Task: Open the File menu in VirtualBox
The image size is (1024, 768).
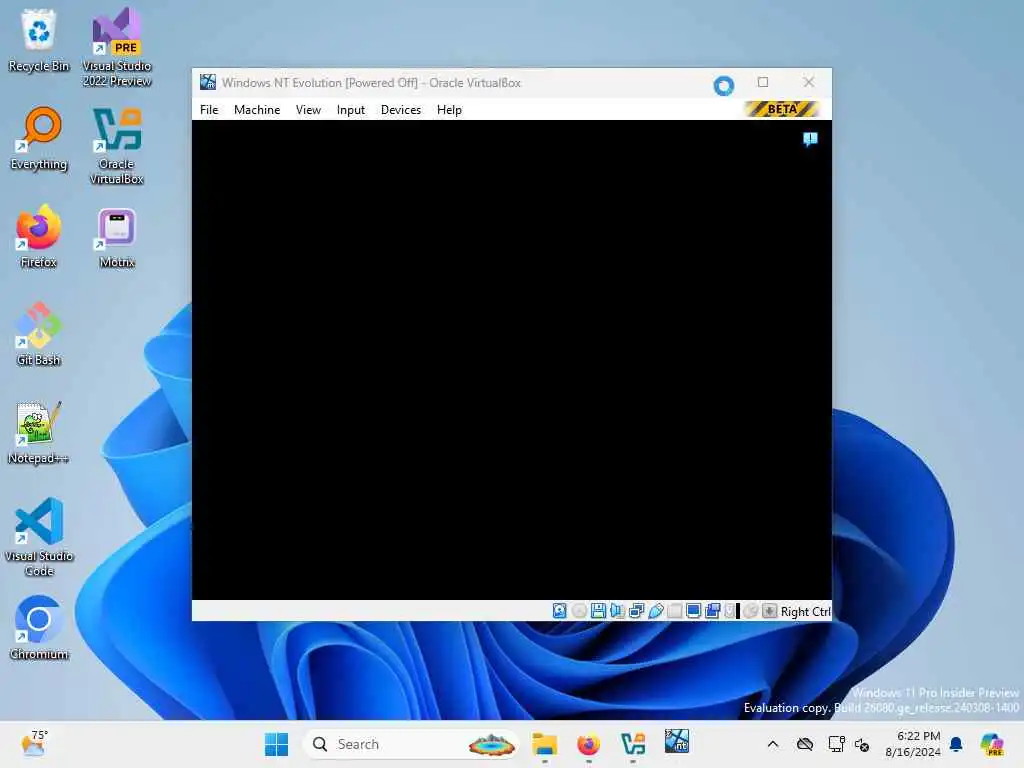Action: [x=209, y=110]
